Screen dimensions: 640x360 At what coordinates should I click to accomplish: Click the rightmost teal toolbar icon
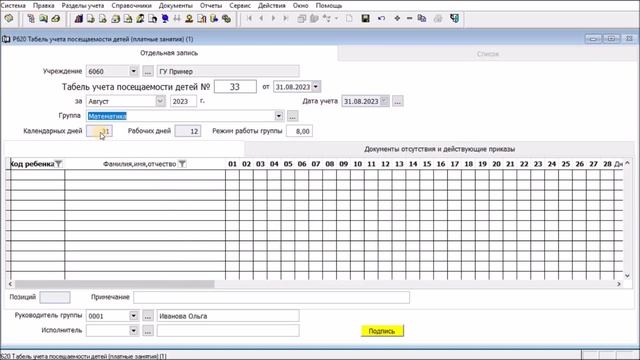click(x=454, y=19)
